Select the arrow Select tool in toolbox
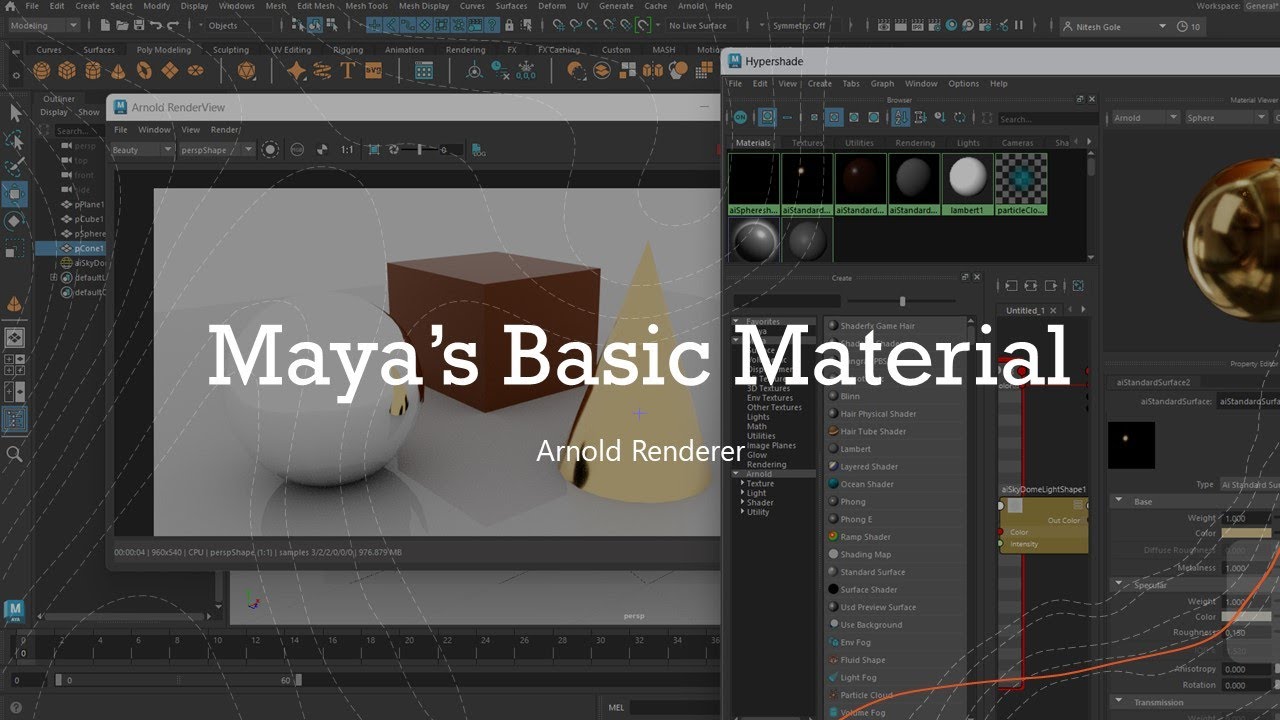Screen dimensions: 1280x720 point(15,113)
